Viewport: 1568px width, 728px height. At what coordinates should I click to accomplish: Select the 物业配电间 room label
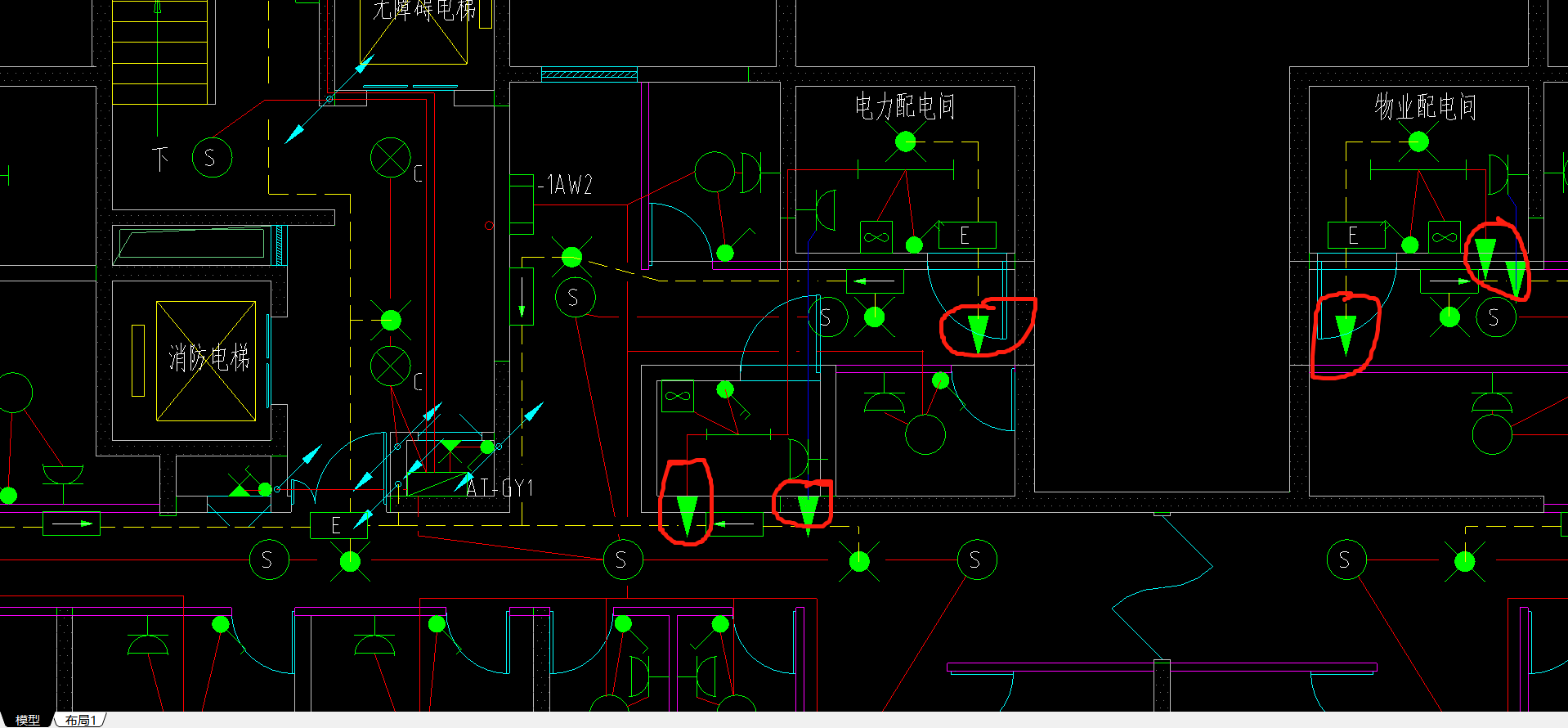1425,107
